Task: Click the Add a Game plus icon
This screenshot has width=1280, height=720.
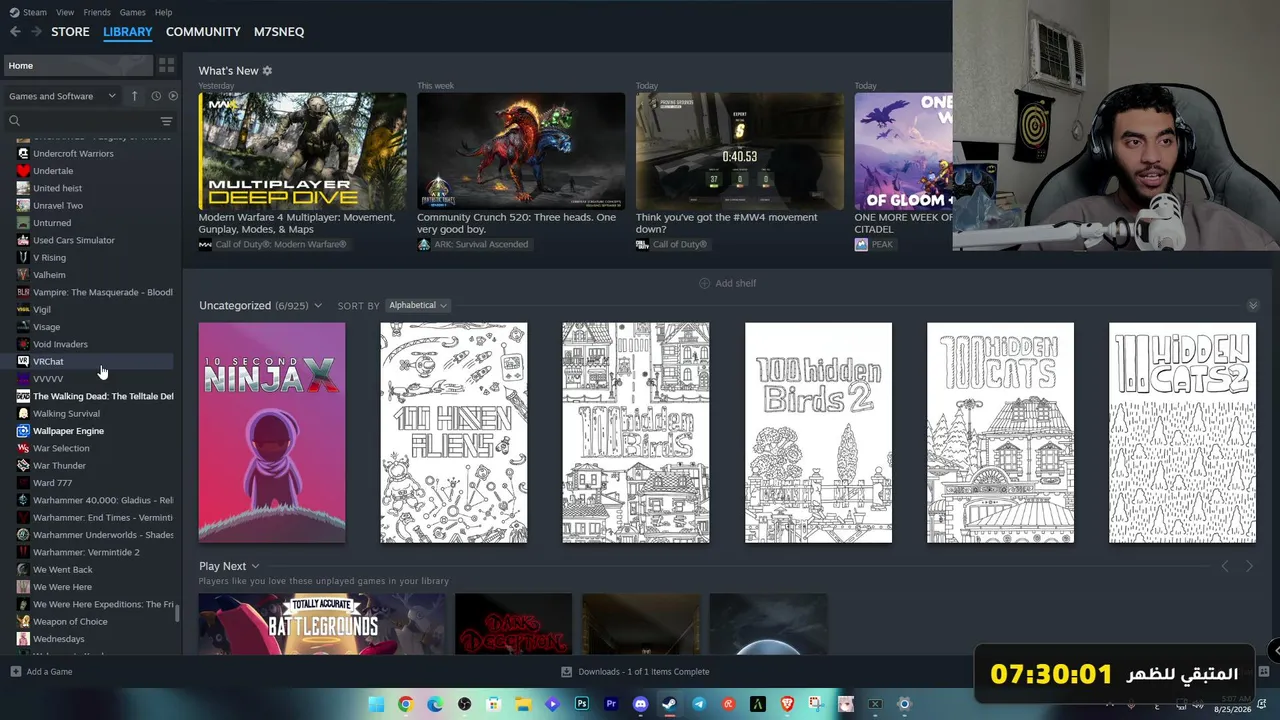Action: click(15, 672)
